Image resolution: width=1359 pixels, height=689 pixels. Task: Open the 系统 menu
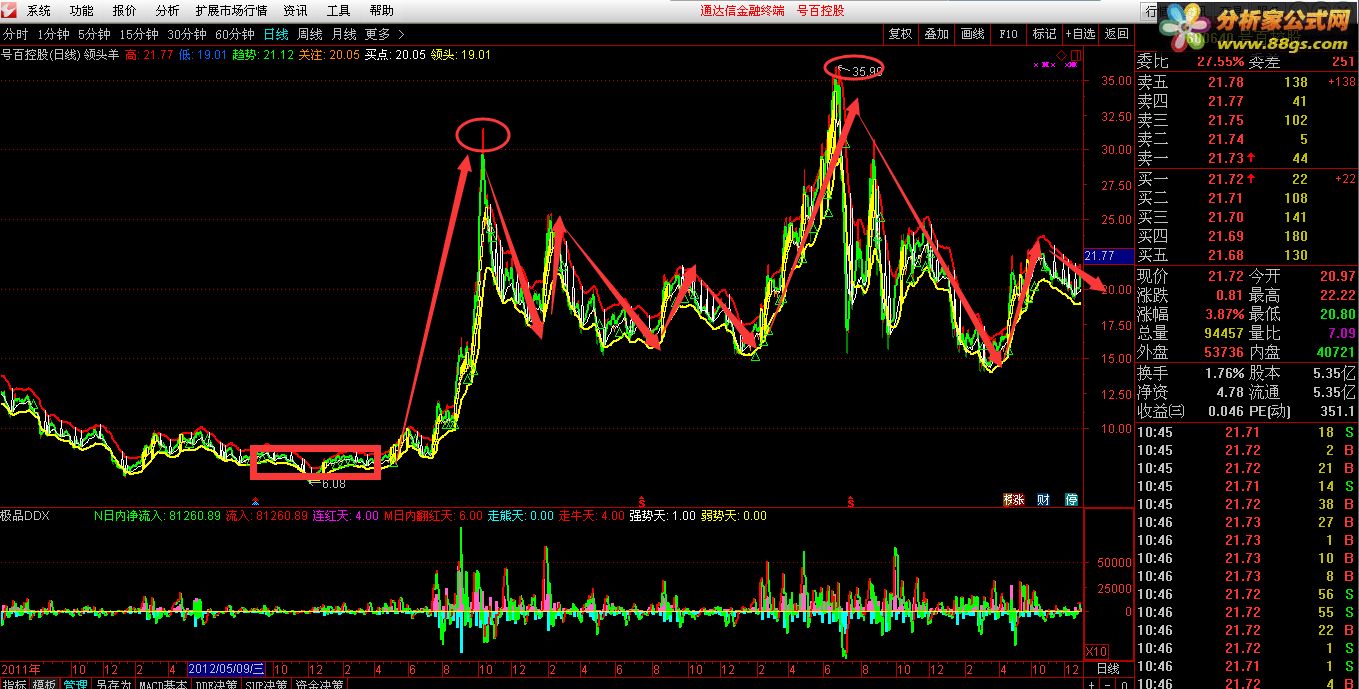[x=38, y=11]
